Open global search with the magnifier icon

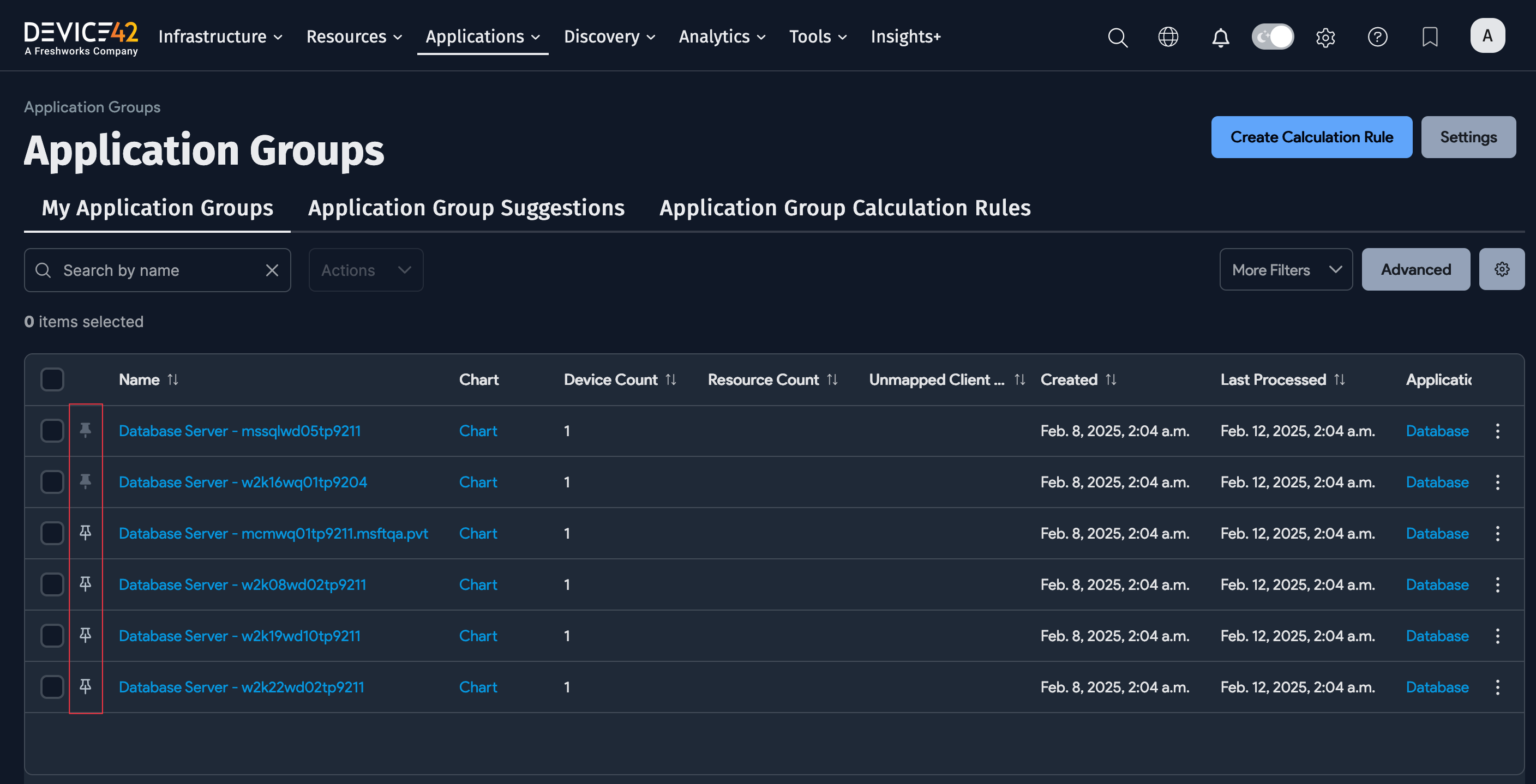(1118, 37)
